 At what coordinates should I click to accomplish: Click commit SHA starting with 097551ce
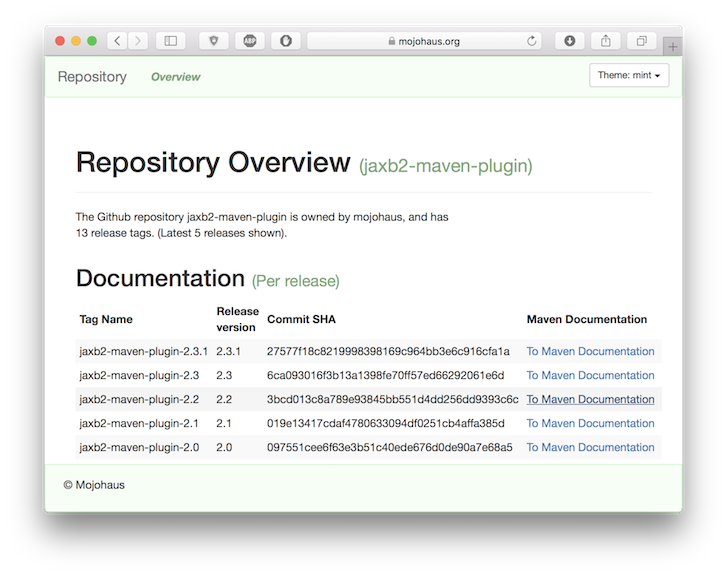(389, 448)
